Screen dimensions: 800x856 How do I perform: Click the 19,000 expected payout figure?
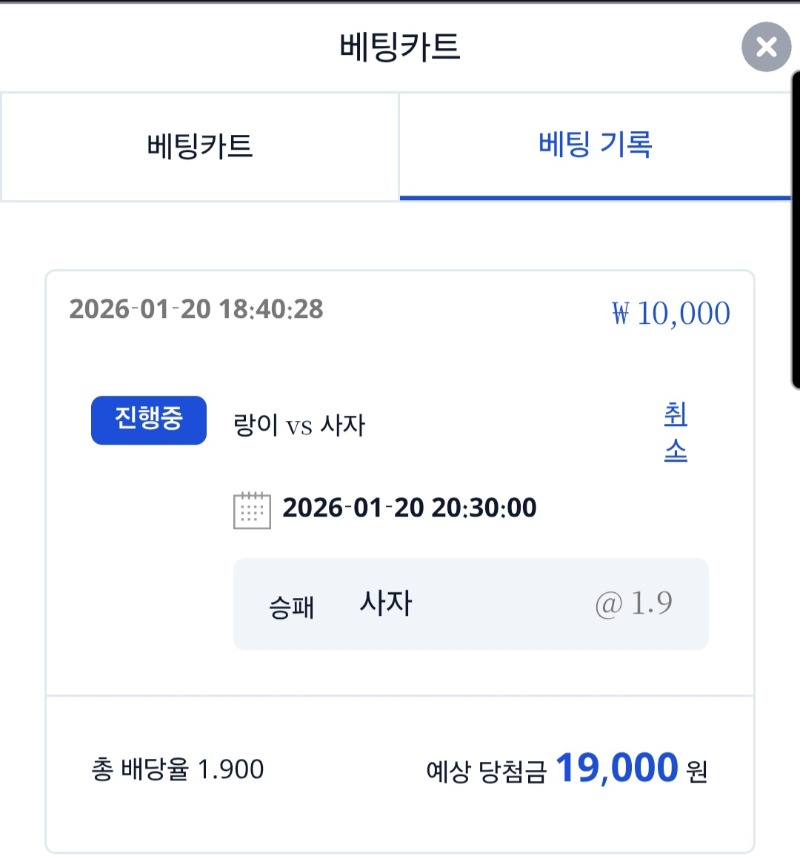tap(617, 768)
